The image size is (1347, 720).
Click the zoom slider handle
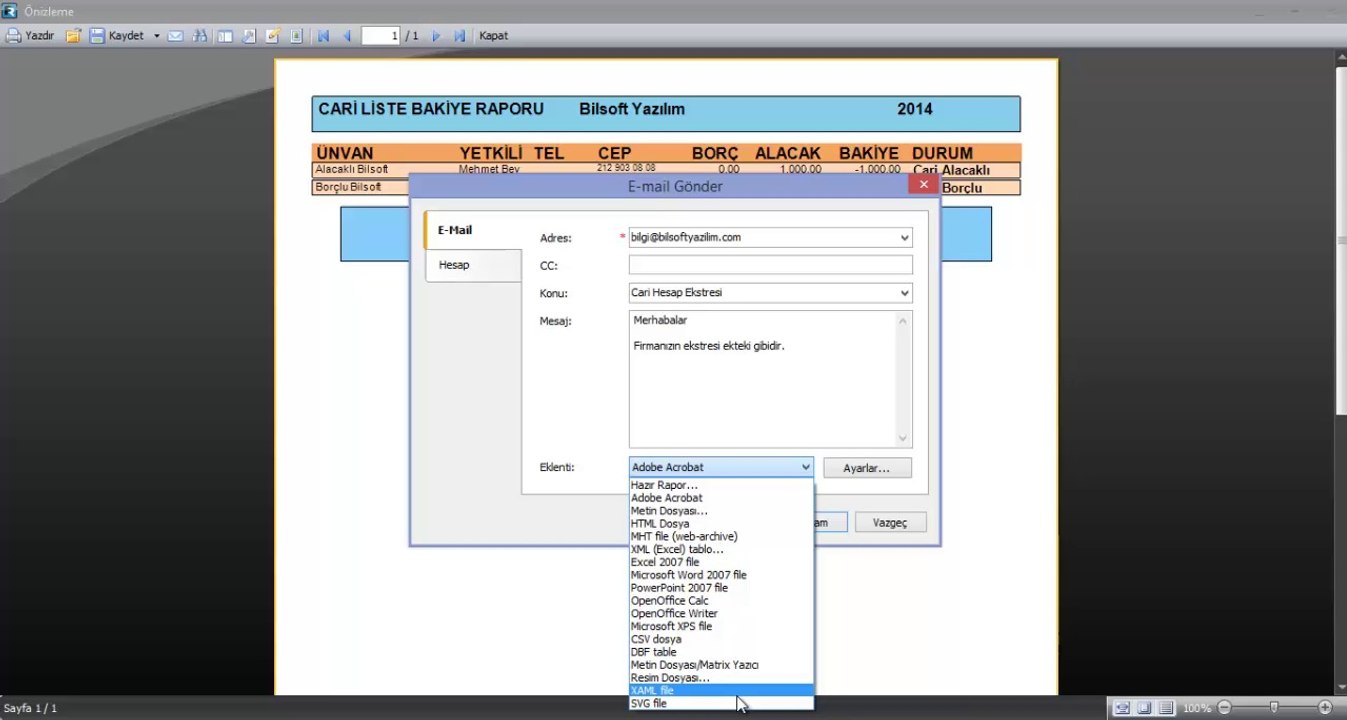pyautogui.click(x=1273, y=708)
